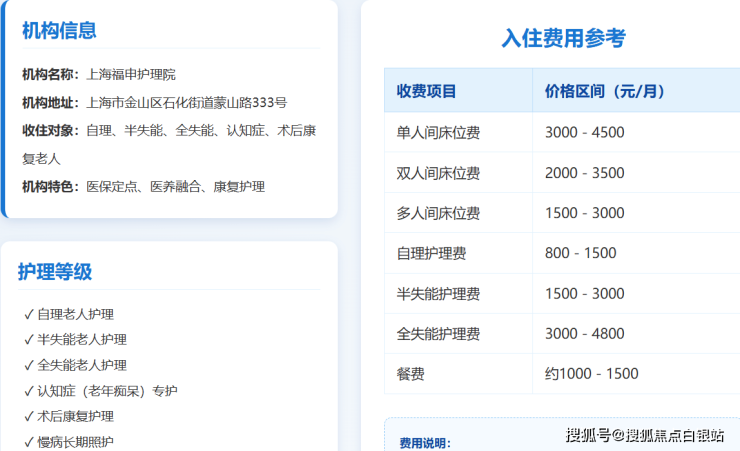Click the address 上海市金山区石化街道蒙山路333号
This screenshot has height=451, width=740.
coord(187,103)
